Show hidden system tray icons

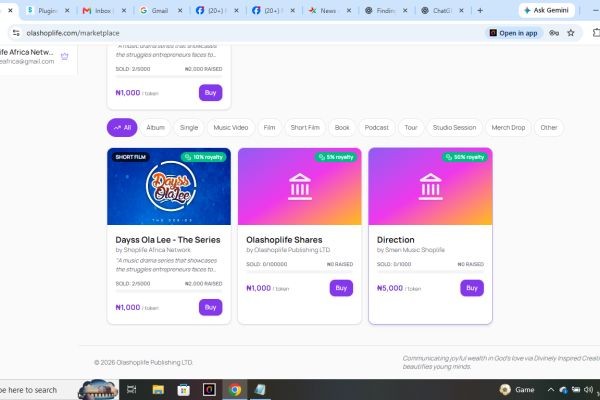(x=551, y=390)
